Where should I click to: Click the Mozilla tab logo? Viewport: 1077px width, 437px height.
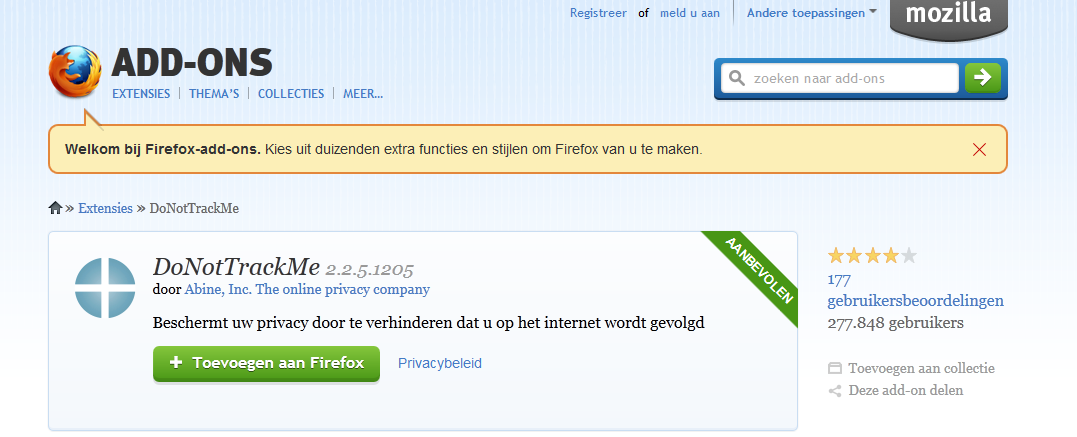(948, 15)
